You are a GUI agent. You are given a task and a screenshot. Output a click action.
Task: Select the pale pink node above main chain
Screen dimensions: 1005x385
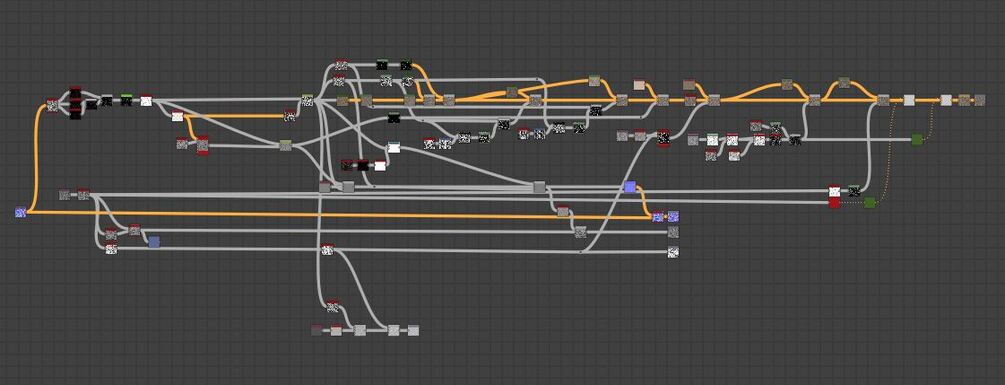[639, 85]
